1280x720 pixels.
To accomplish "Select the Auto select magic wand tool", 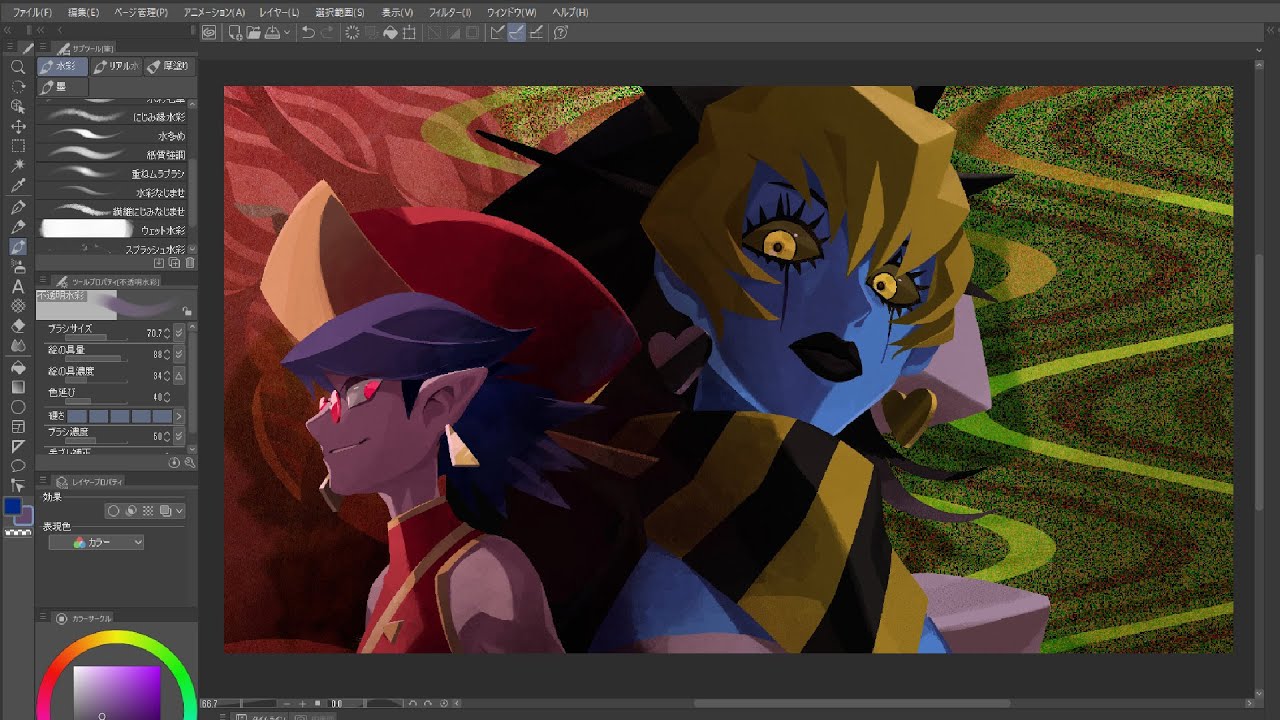I will [x=18, y=166].
